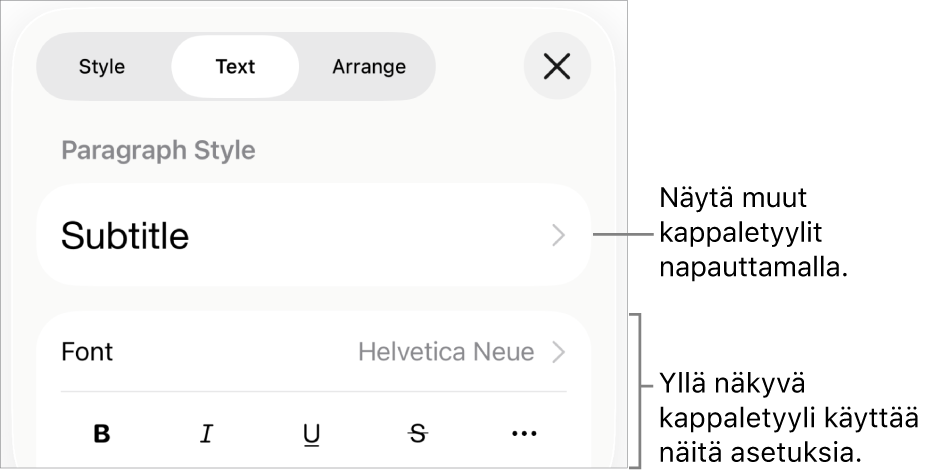Close the format panel with the X
The image size is (926, 471).
[x=557, y=67]
